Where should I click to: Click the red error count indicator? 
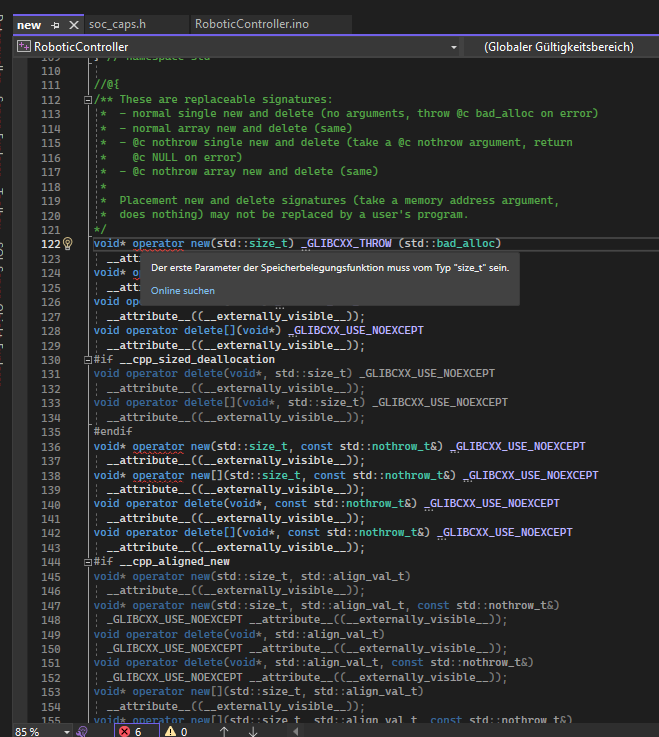pyautogui.click(x=131, y=731)
